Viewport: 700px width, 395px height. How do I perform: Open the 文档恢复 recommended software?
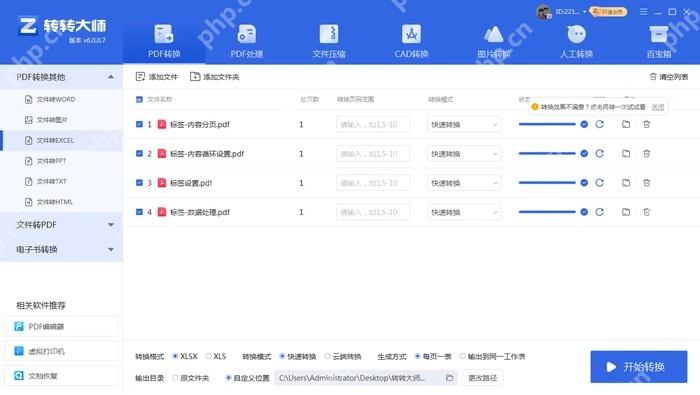pyautogui.click(x=62, y=376)
